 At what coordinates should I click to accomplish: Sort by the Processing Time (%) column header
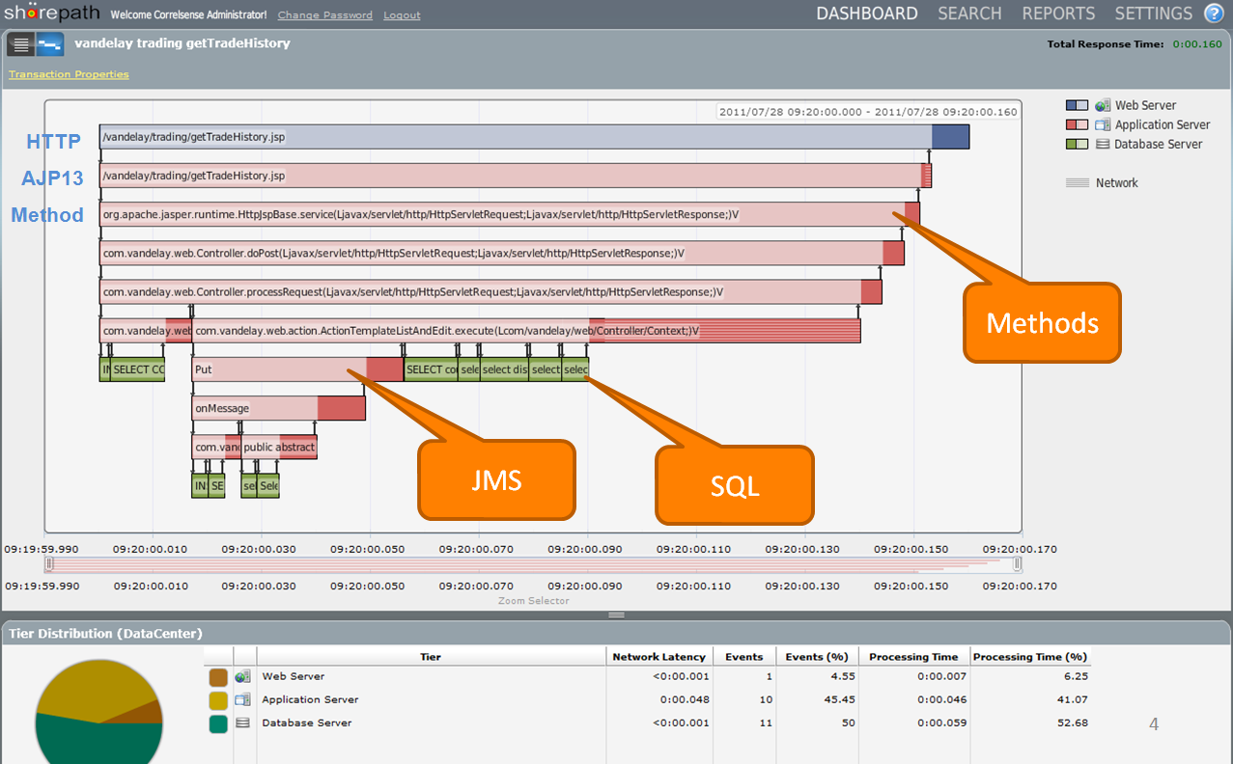point(1029,657)
